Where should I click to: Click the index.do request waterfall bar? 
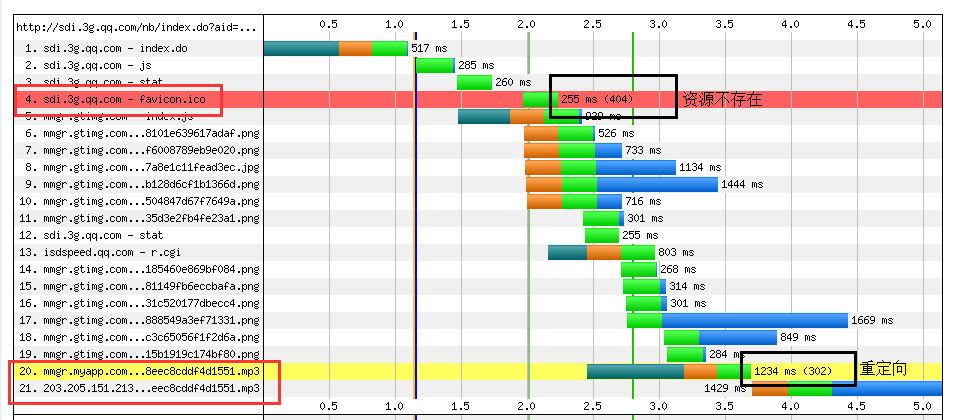pyautogui.click(x=336, y=48)
